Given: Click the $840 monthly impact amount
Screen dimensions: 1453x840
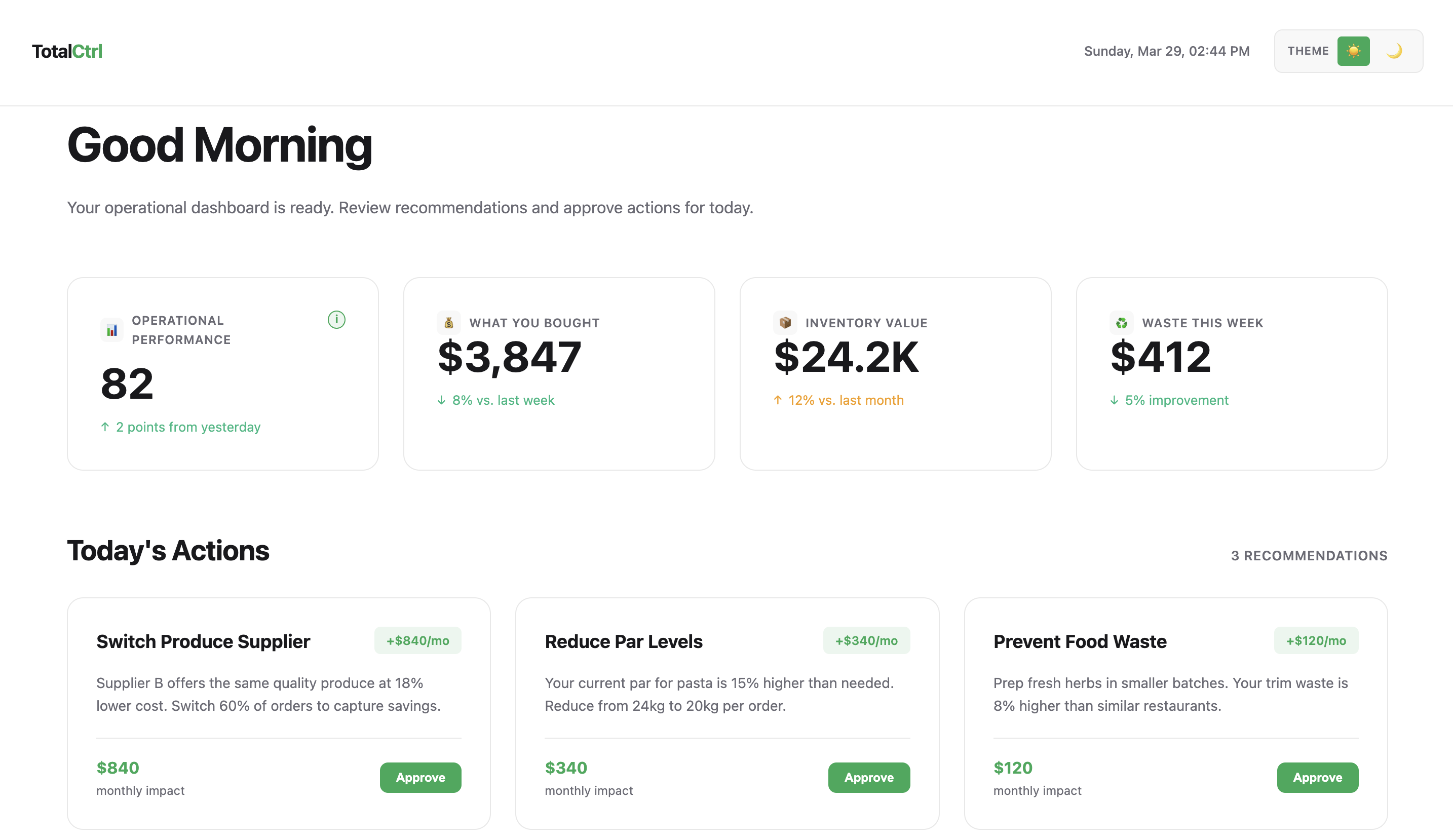Looking at the screenshot, I should tap(118, 768).
